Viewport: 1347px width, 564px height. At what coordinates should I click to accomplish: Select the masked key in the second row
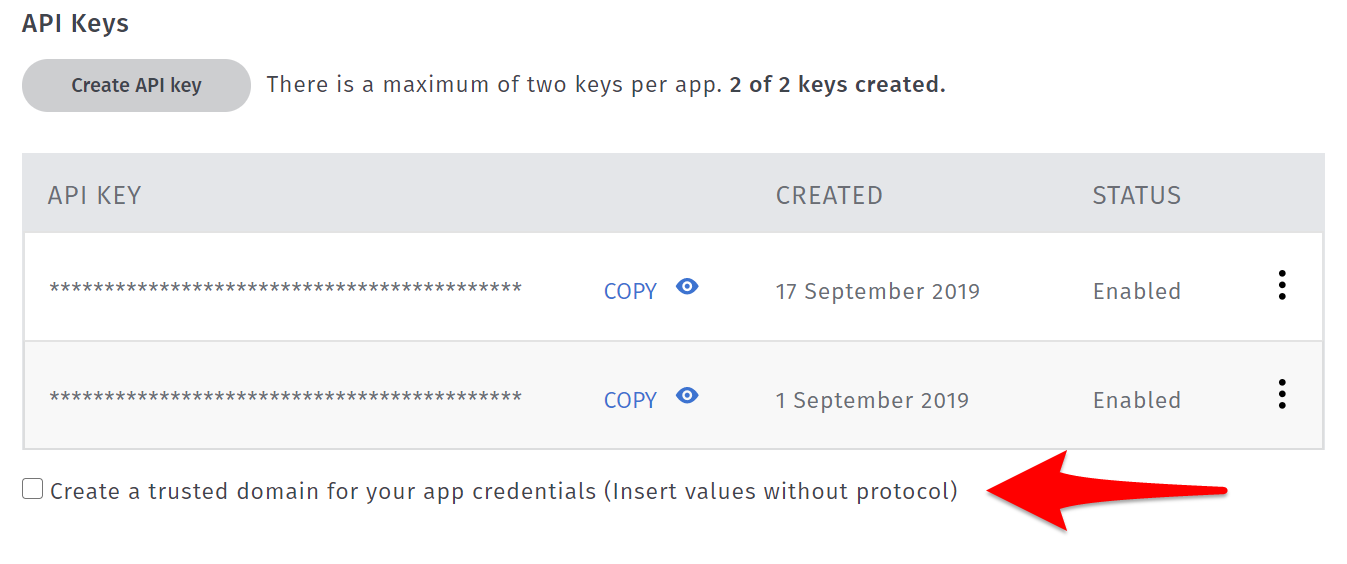[286, 398]
